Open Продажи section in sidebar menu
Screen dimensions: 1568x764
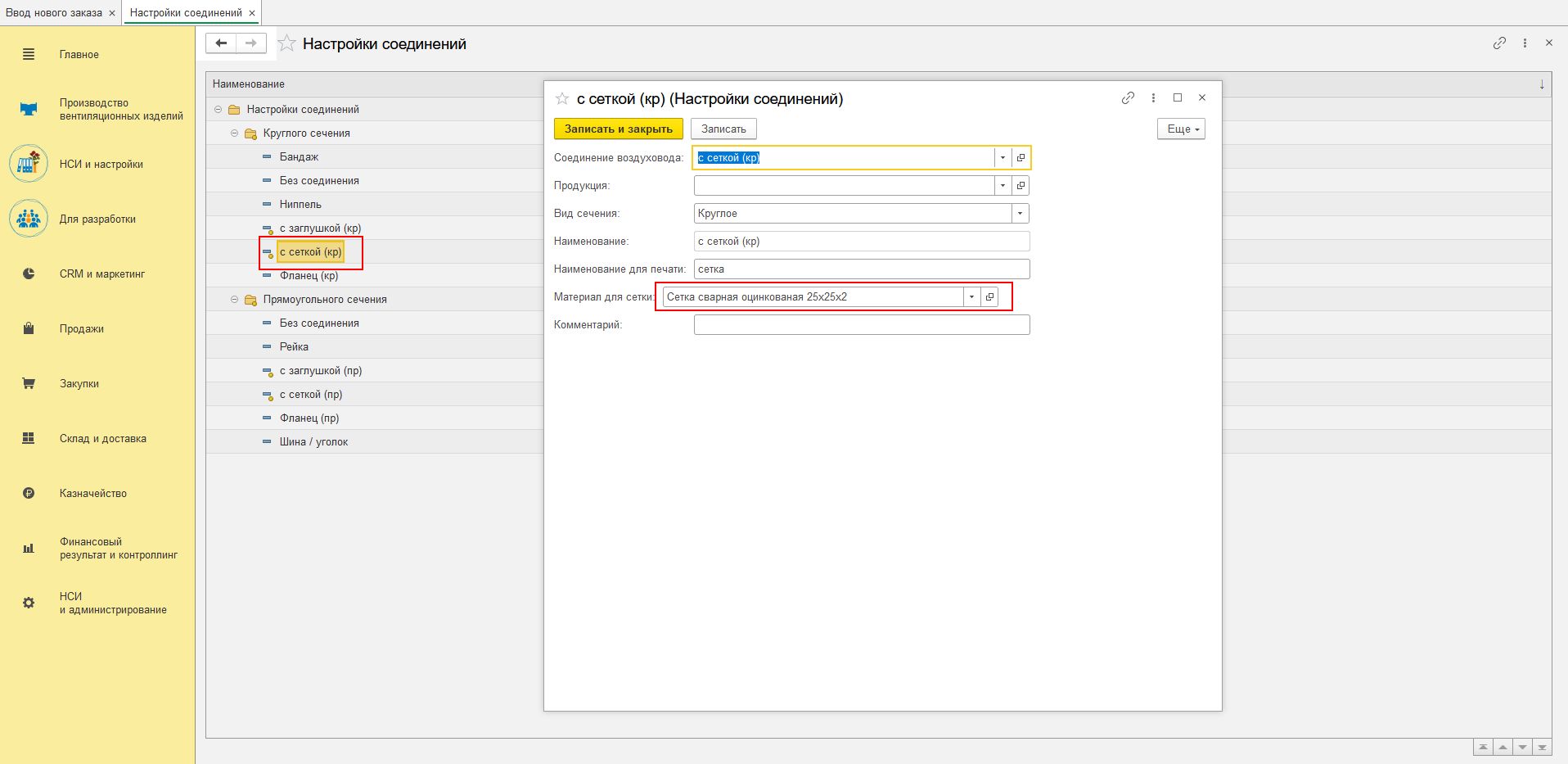pyautogui.click(x=29, y=329)
